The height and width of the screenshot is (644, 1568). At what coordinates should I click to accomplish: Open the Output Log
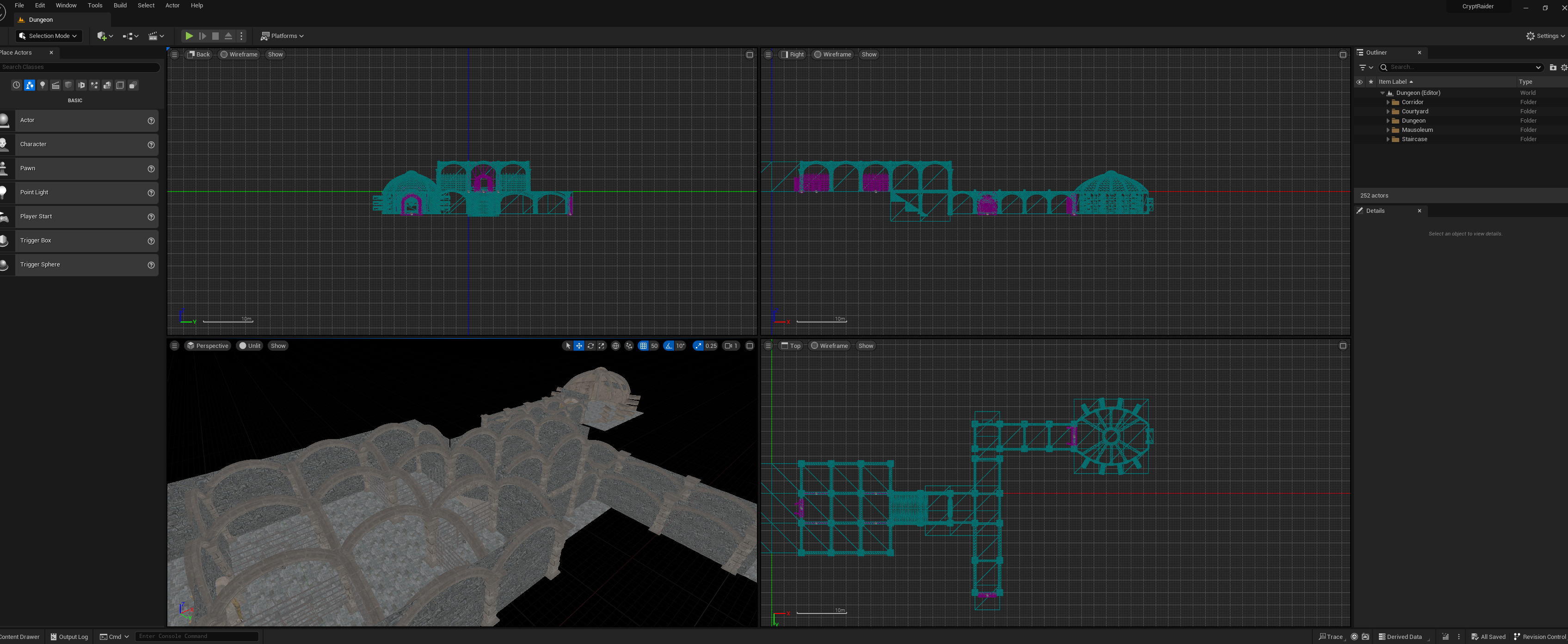pyautogui.click(x=69, y=637)
